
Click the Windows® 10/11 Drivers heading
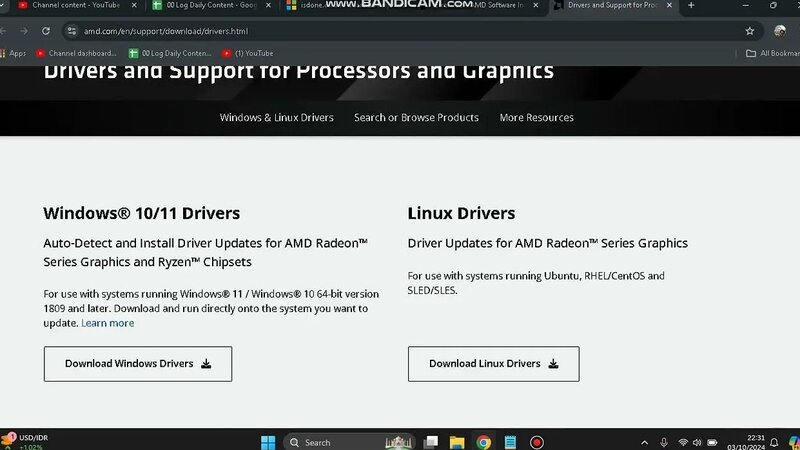(141, 213)
